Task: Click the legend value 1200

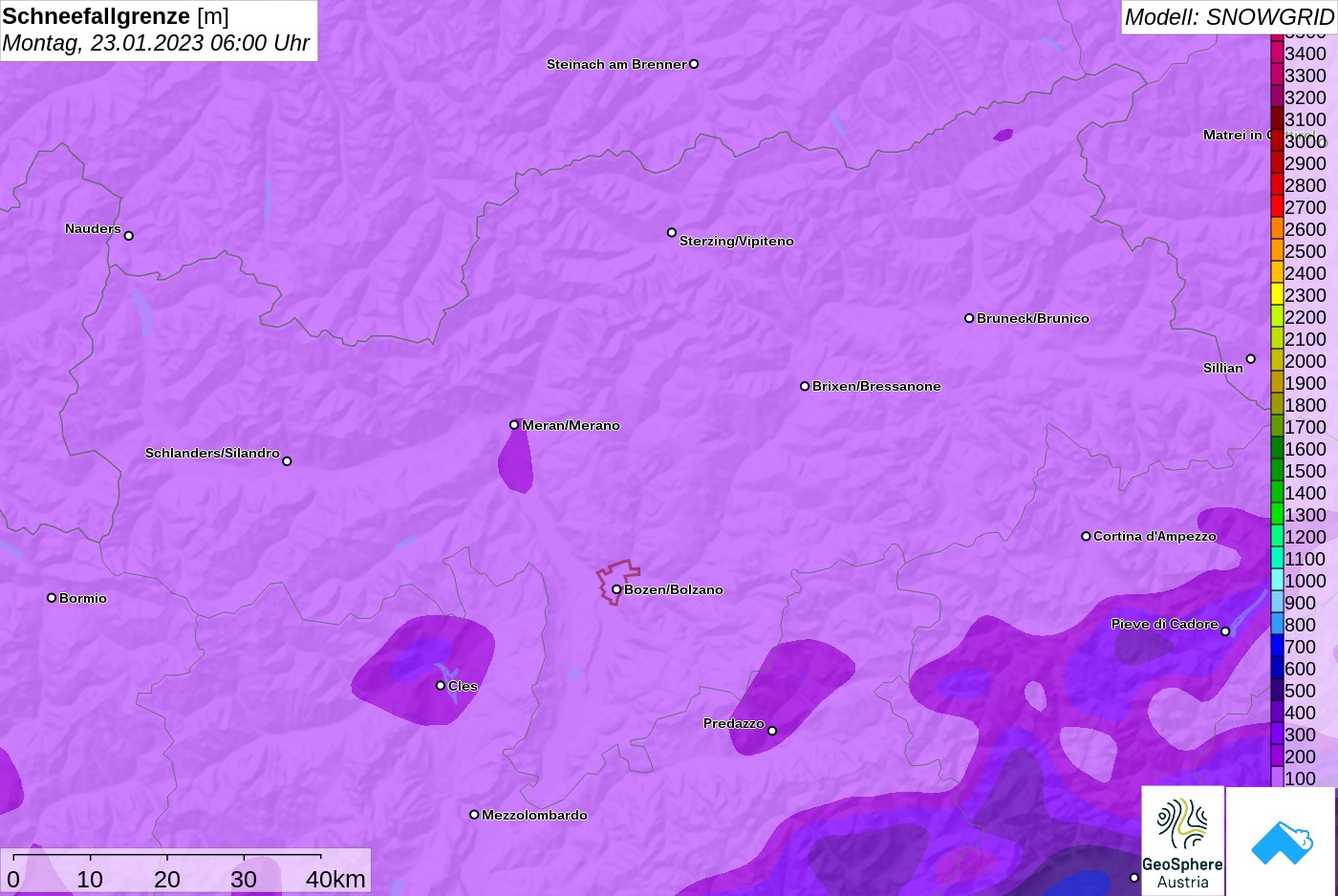Action: (x=1306, y=537)
